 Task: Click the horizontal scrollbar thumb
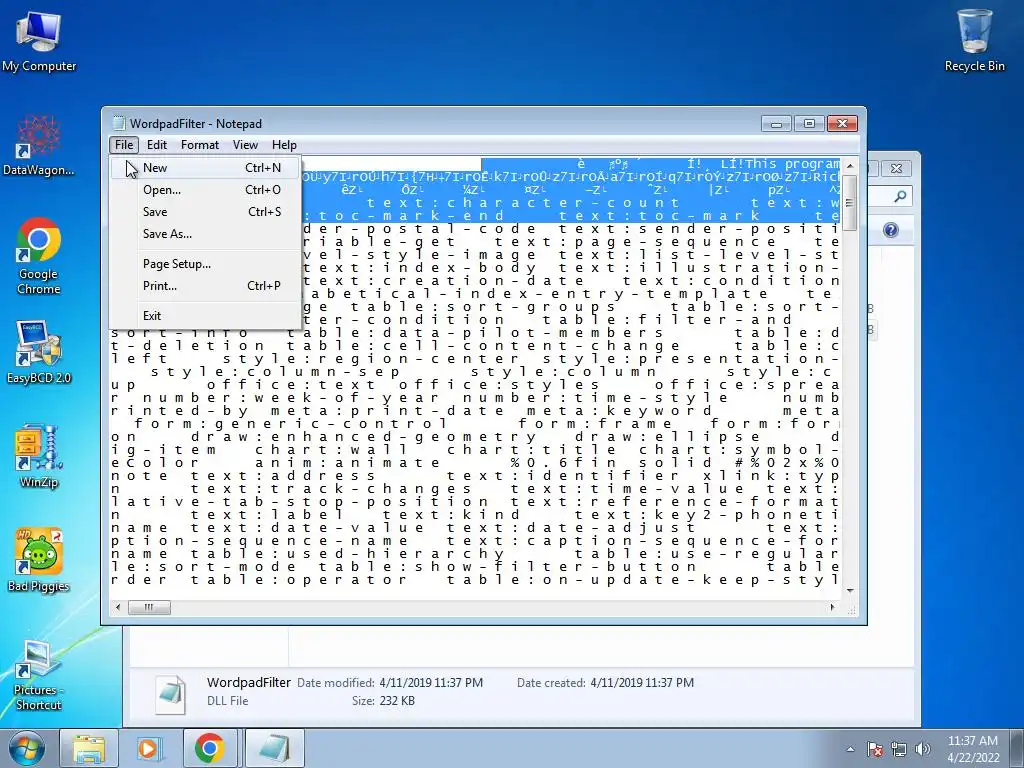(149, 607)
